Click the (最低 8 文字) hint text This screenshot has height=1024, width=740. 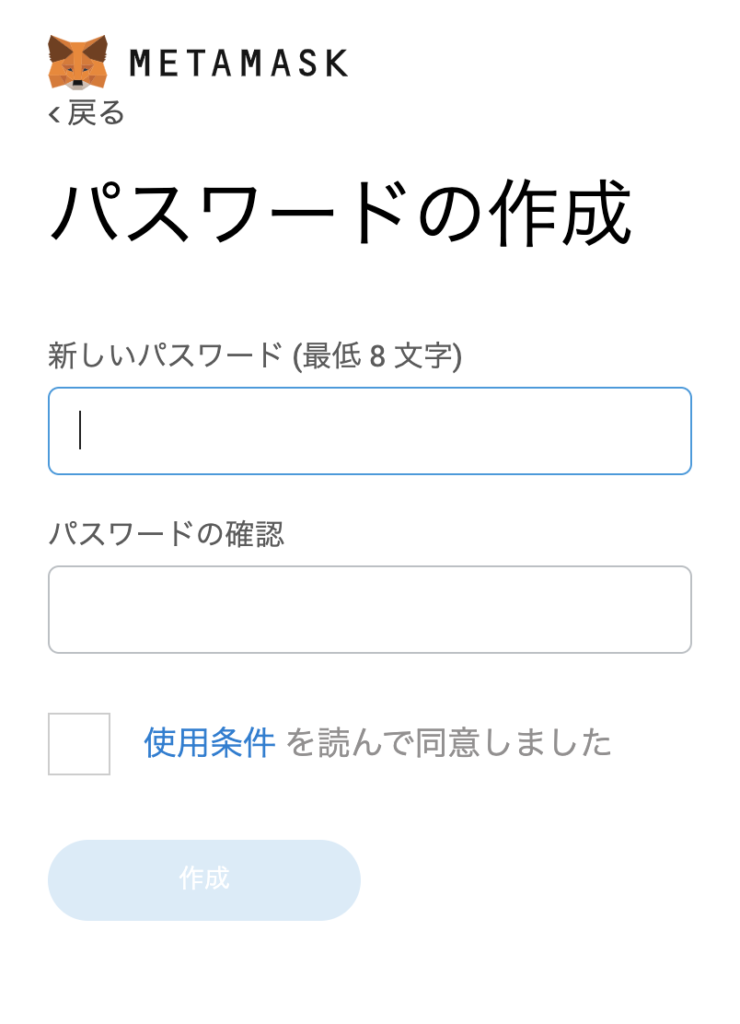[x=378, y=356]
